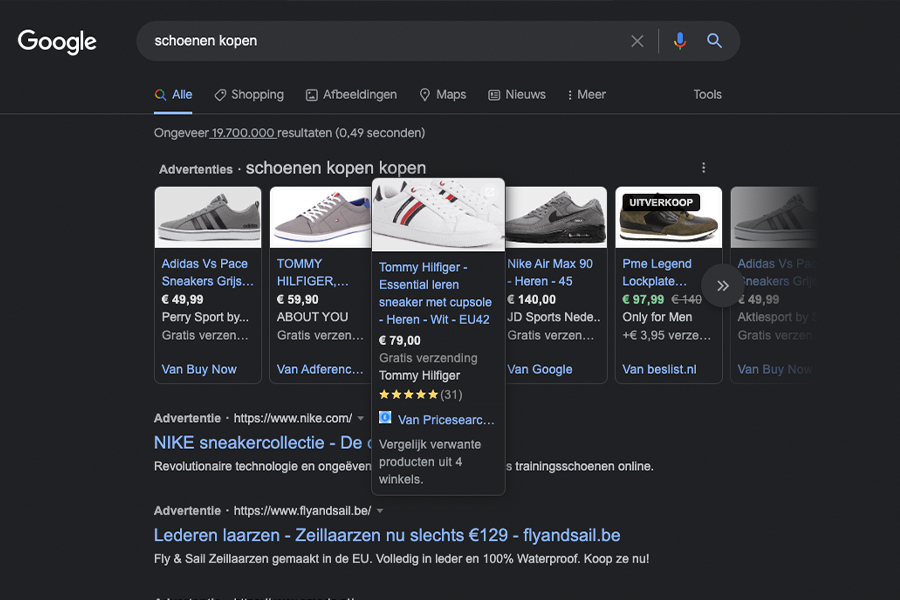Open the ad carousel options three-dot icon
The width and height of the screenshot is (900, 600).
703,167
